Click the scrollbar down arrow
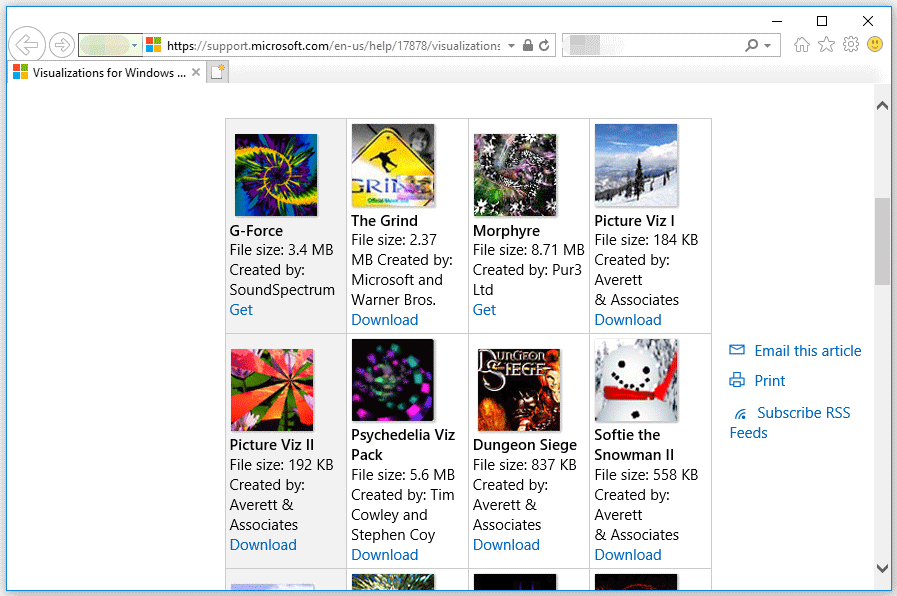The width and height of the screenshot is (897, 596). click(x=883, y=567)
